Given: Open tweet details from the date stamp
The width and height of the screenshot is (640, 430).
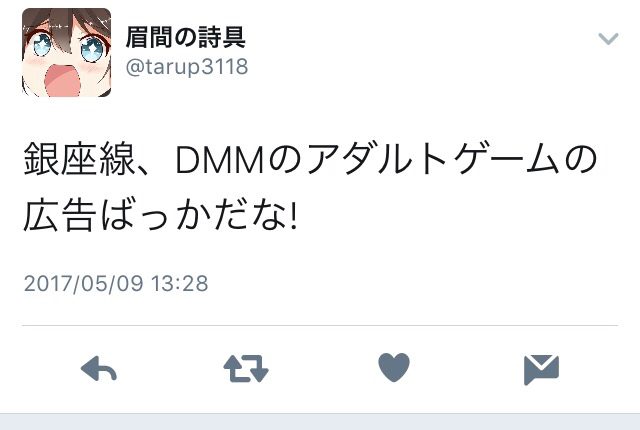Looking at the screenshot, I should (x=116, y=283).
